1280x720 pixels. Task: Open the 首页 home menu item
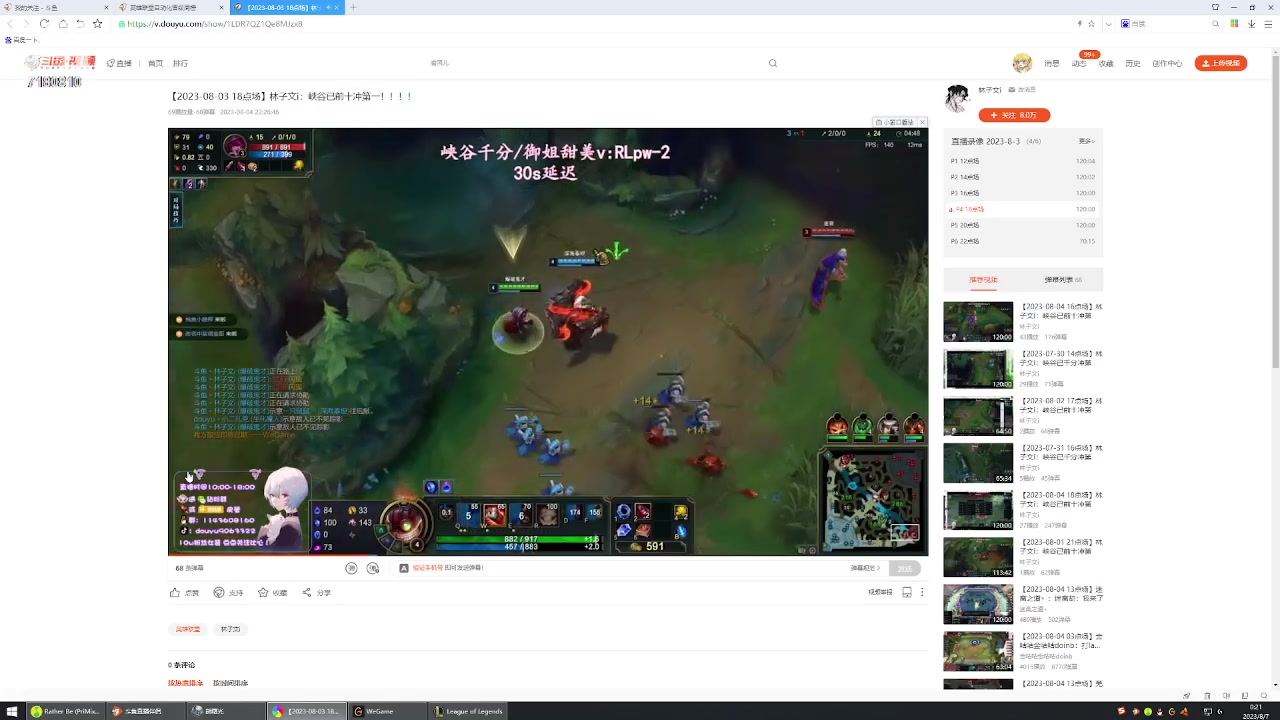tap(155, 63)
